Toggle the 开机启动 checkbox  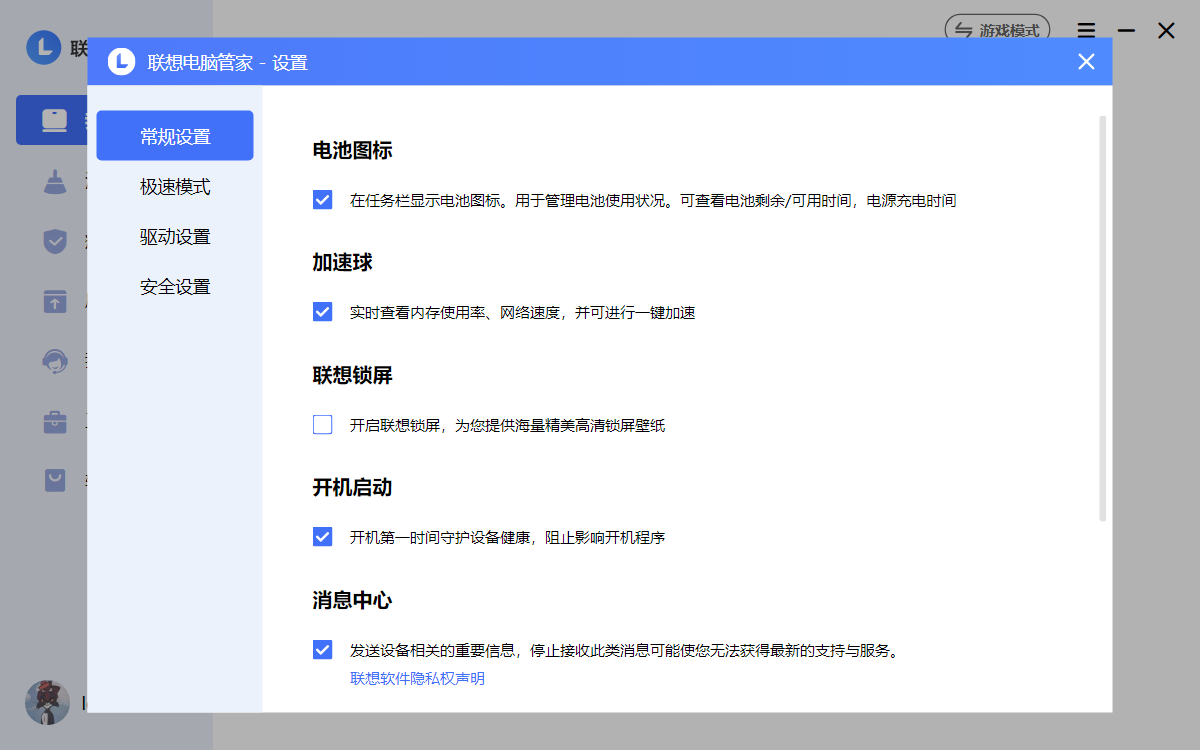click(322, 537)
